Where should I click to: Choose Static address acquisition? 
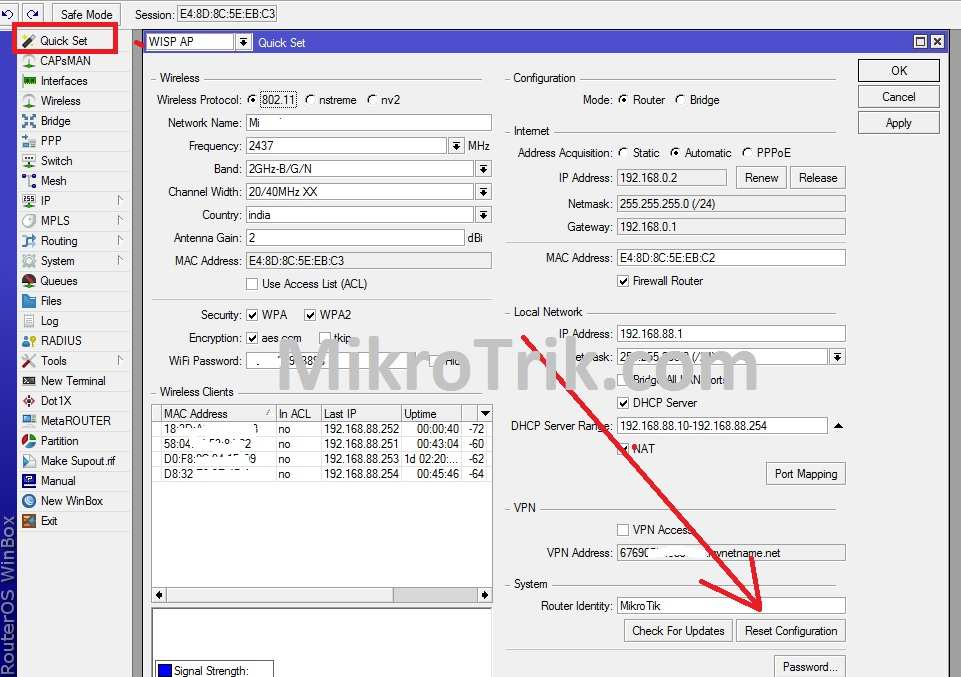(623, 153)
